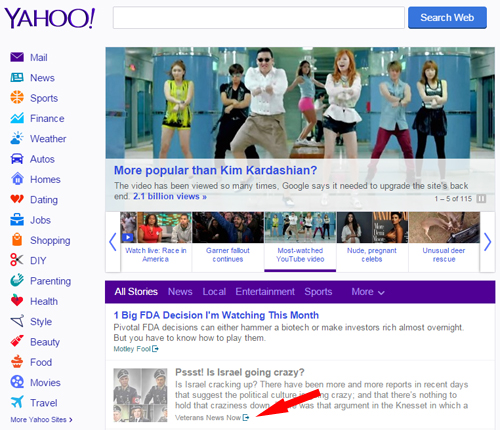Click the News newspaper icon
This screenshot has height=430, width=500.
click(x=17, y=78)
